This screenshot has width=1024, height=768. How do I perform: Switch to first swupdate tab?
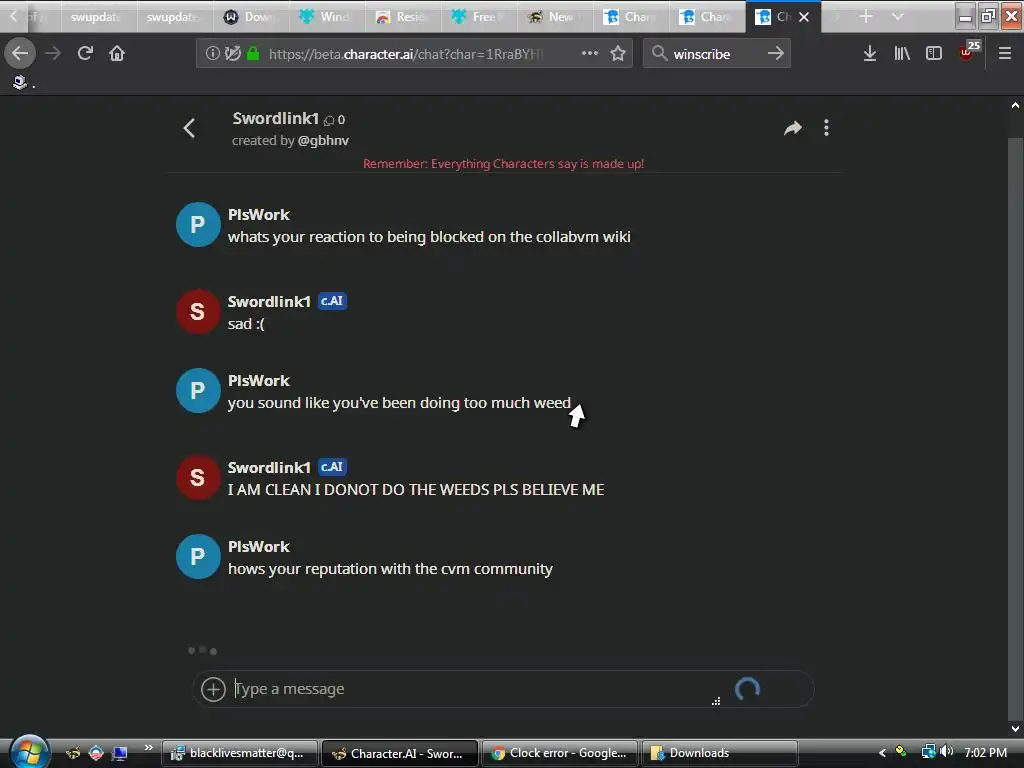99,16
